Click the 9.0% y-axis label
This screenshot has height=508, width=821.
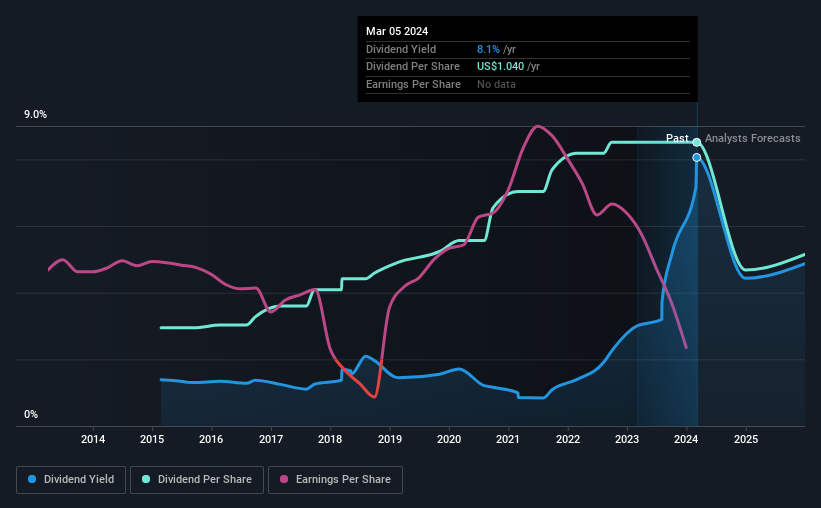35,115
